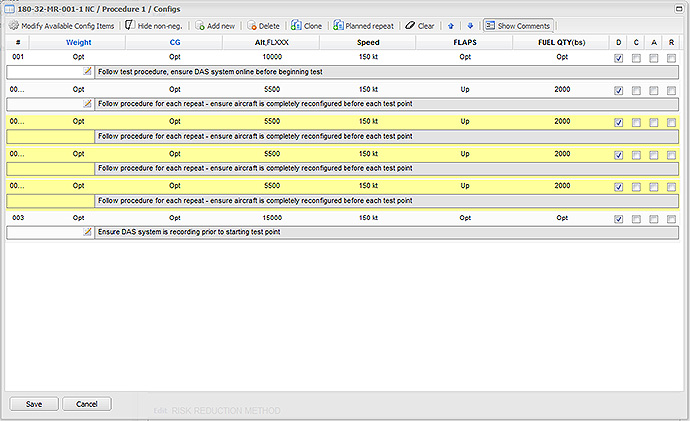This screenshot has width=690, height=421.
Task: Clear the config values
Action: click(420, 26)
